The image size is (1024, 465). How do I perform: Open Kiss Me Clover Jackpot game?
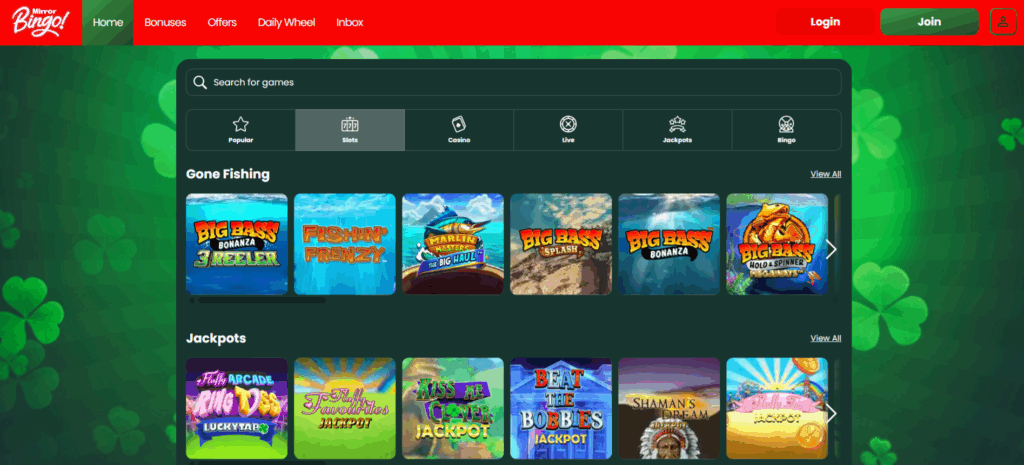coord(453,409)
